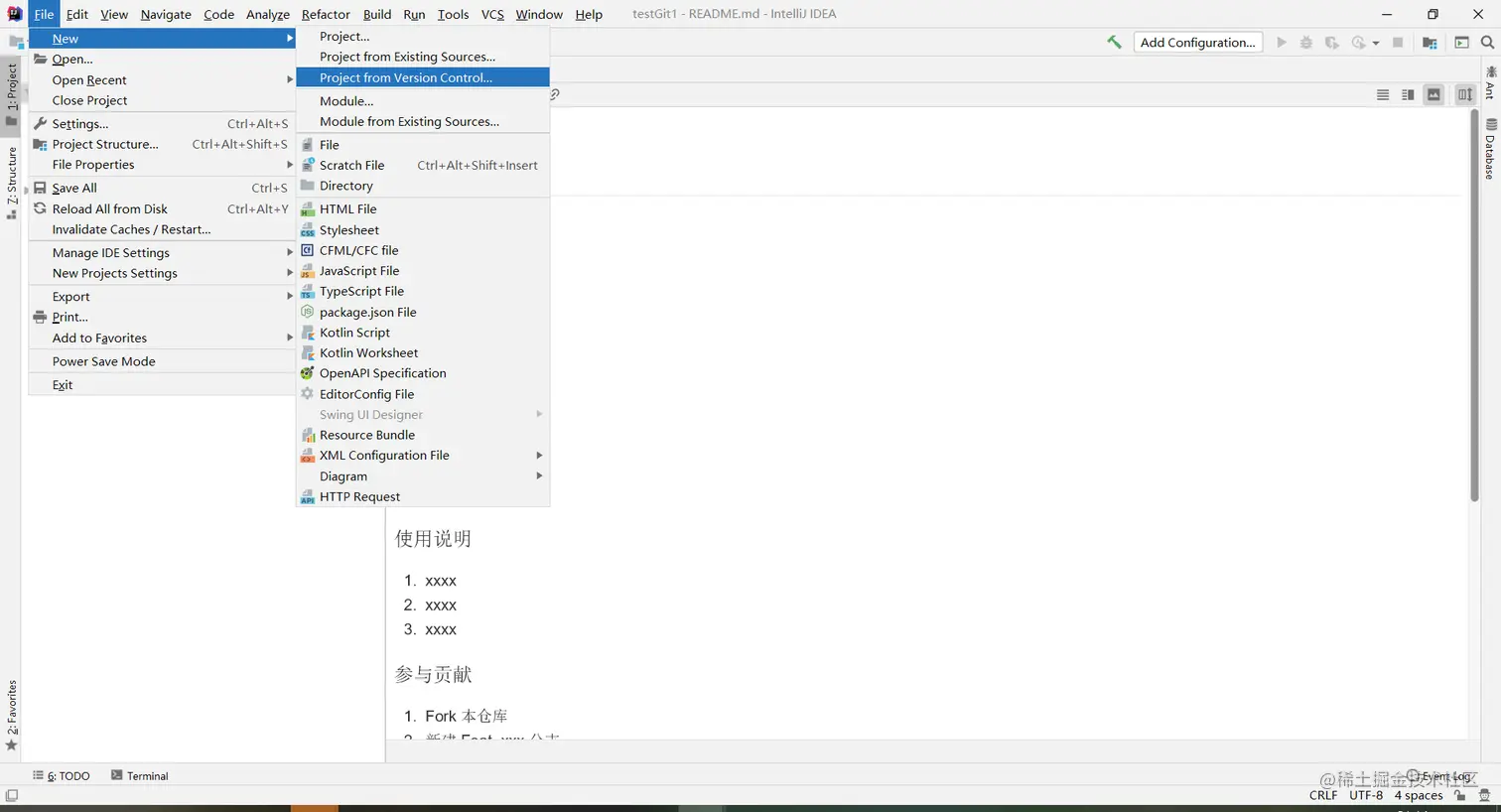1501x812 pixels.
Task: Choose Project from Existing Sources
Action: coord(423,57)
